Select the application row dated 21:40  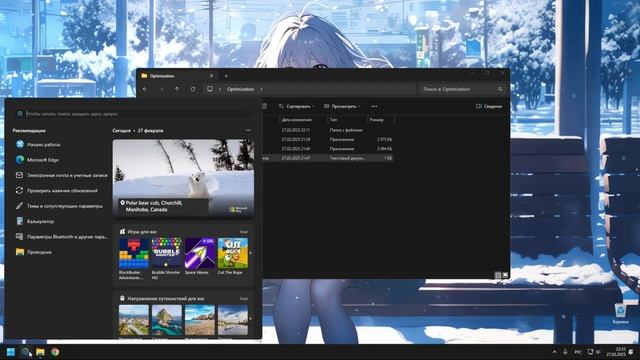(328, 149)
